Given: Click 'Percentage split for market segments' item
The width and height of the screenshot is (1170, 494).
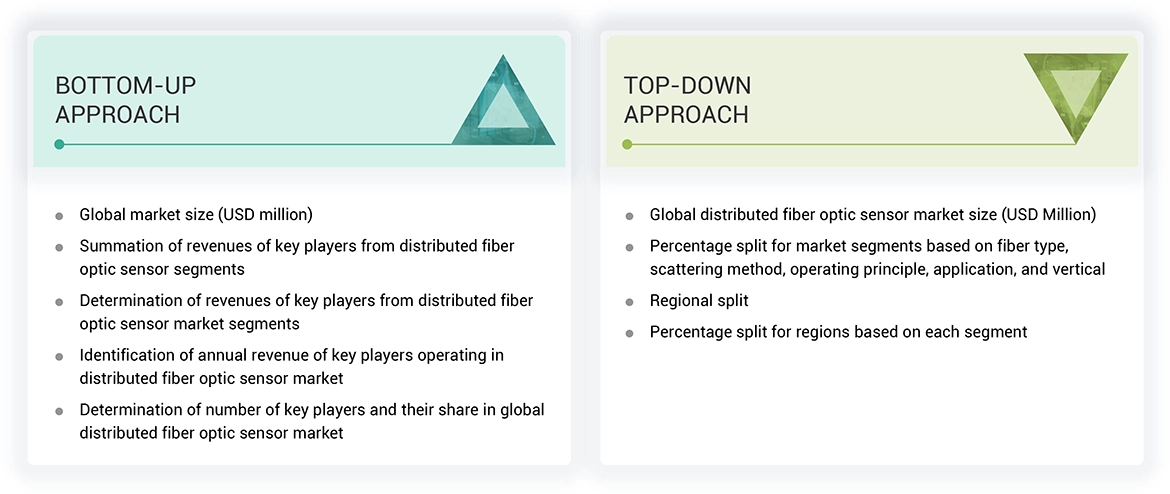Looking at the screenshot, I should (877, 257).
